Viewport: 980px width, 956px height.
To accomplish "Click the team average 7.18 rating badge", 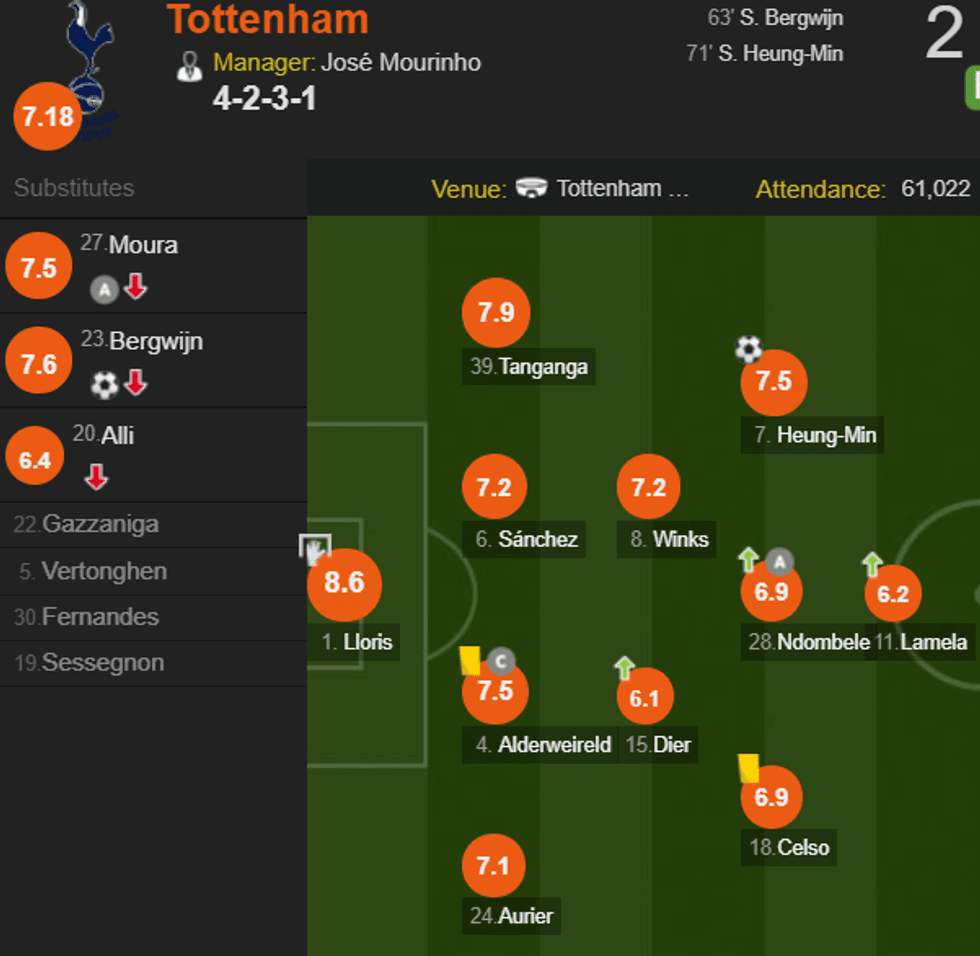I will pyautogui.click(x=46, y=117).
